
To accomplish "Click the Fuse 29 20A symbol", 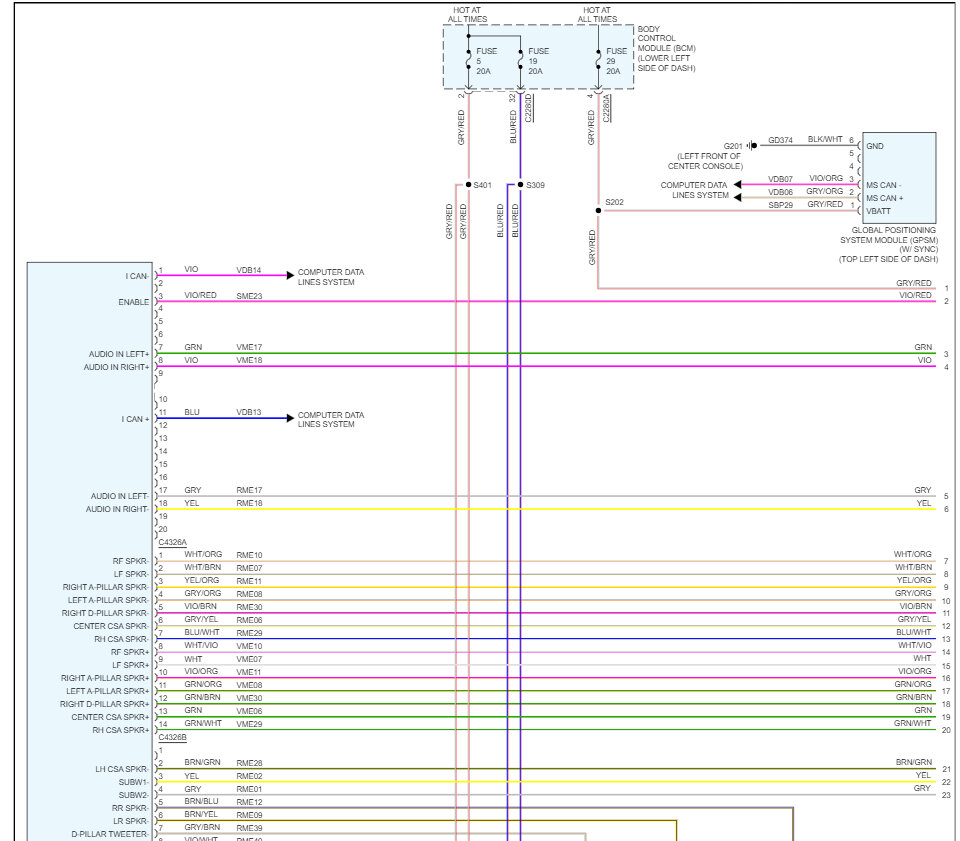I will (x=598, y=60).
